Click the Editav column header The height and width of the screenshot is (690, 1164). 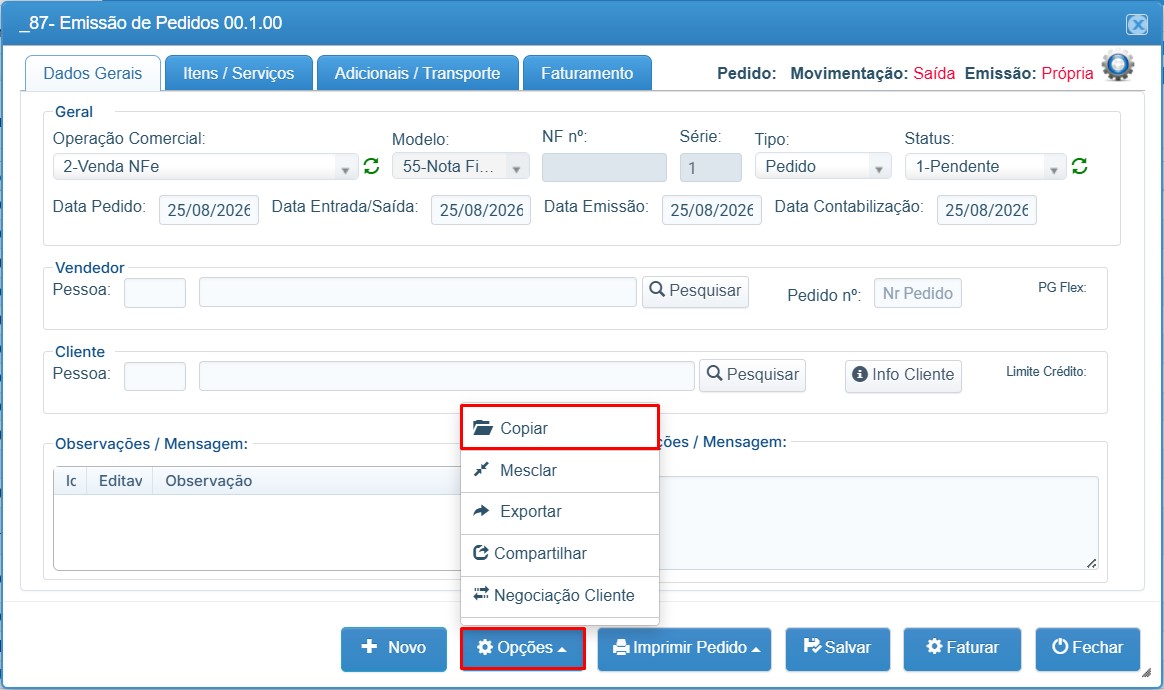[120, 481]
